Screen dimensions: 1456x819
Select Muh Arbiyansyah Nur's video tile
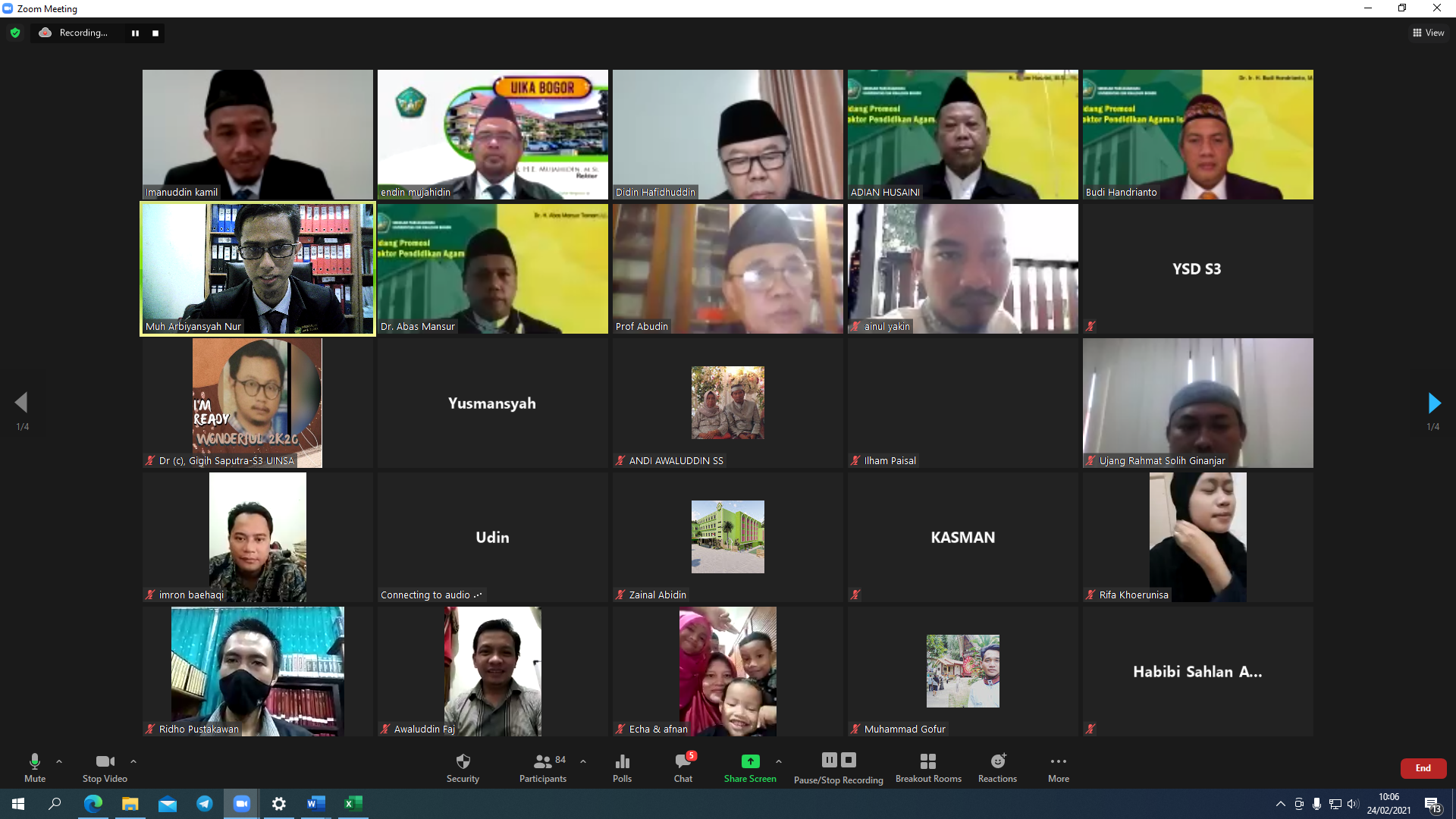coord(258,268)
